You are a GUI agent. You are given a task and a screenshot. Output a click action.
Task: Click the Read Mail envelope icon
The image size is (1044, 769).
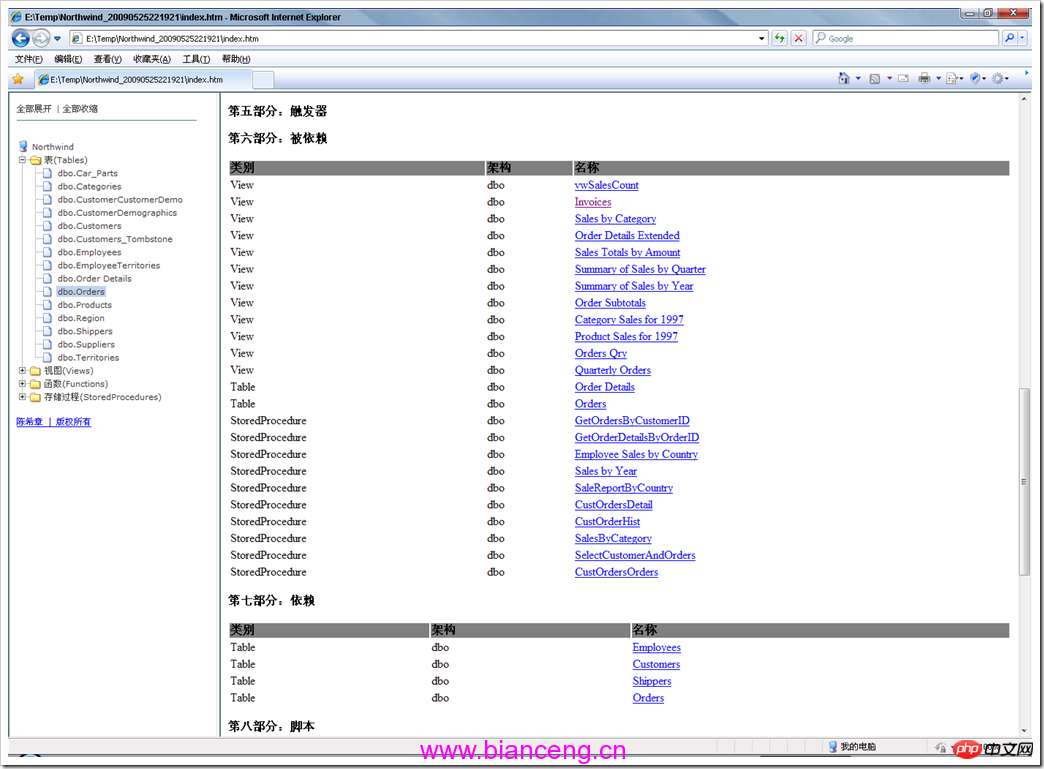point(904,79)
